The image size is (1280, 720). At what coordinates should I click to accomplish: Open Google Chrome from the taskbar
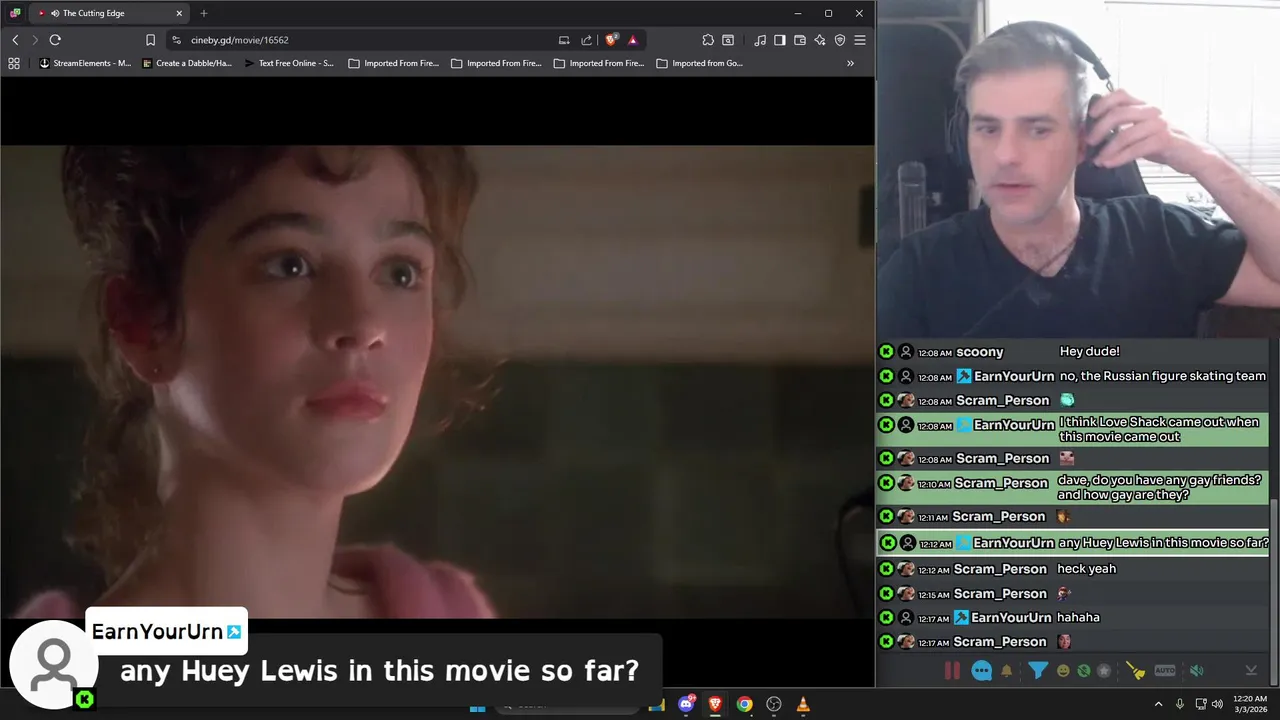point(744,704)
